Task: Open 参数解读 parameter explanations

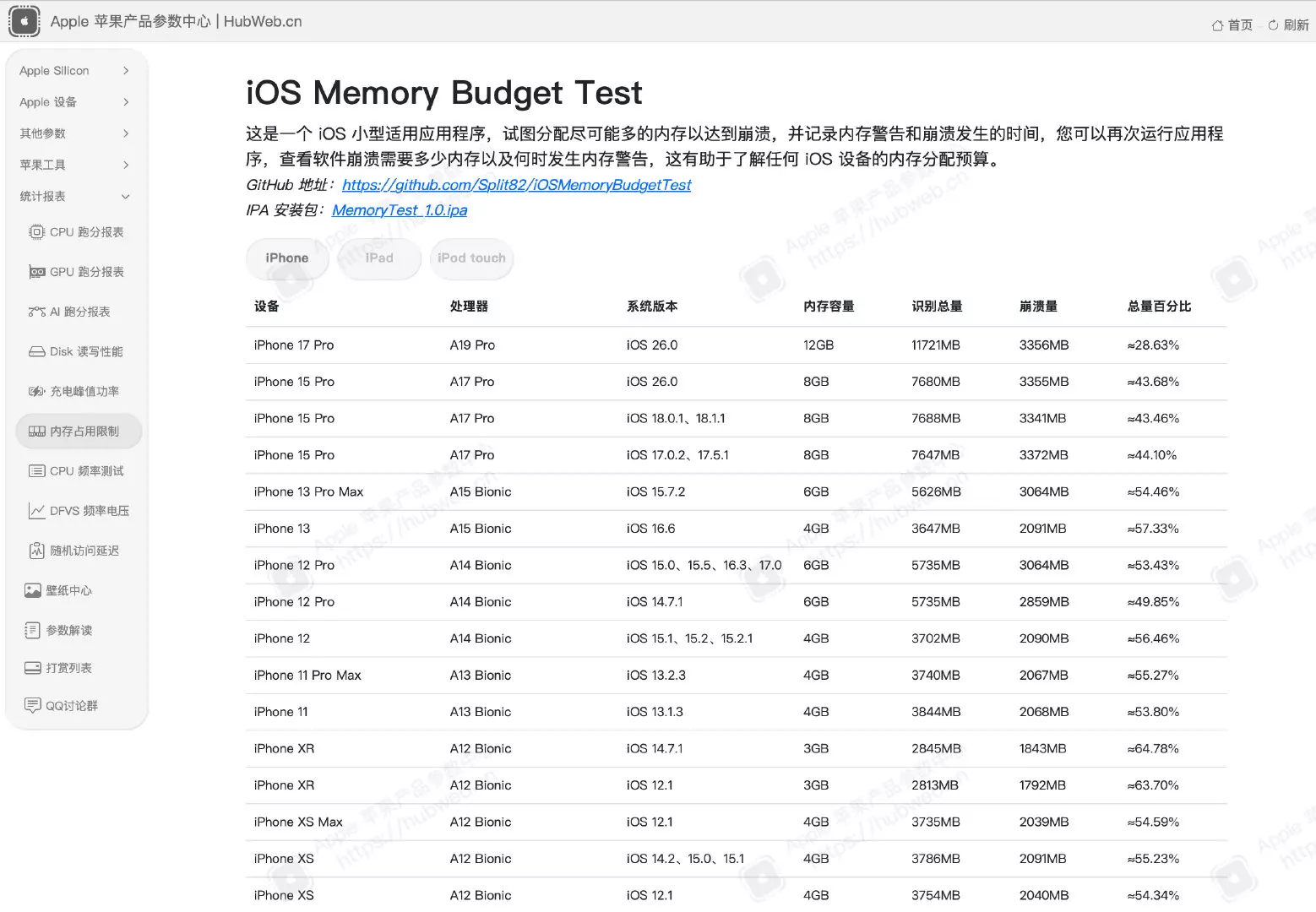Action: pos(68,629)
